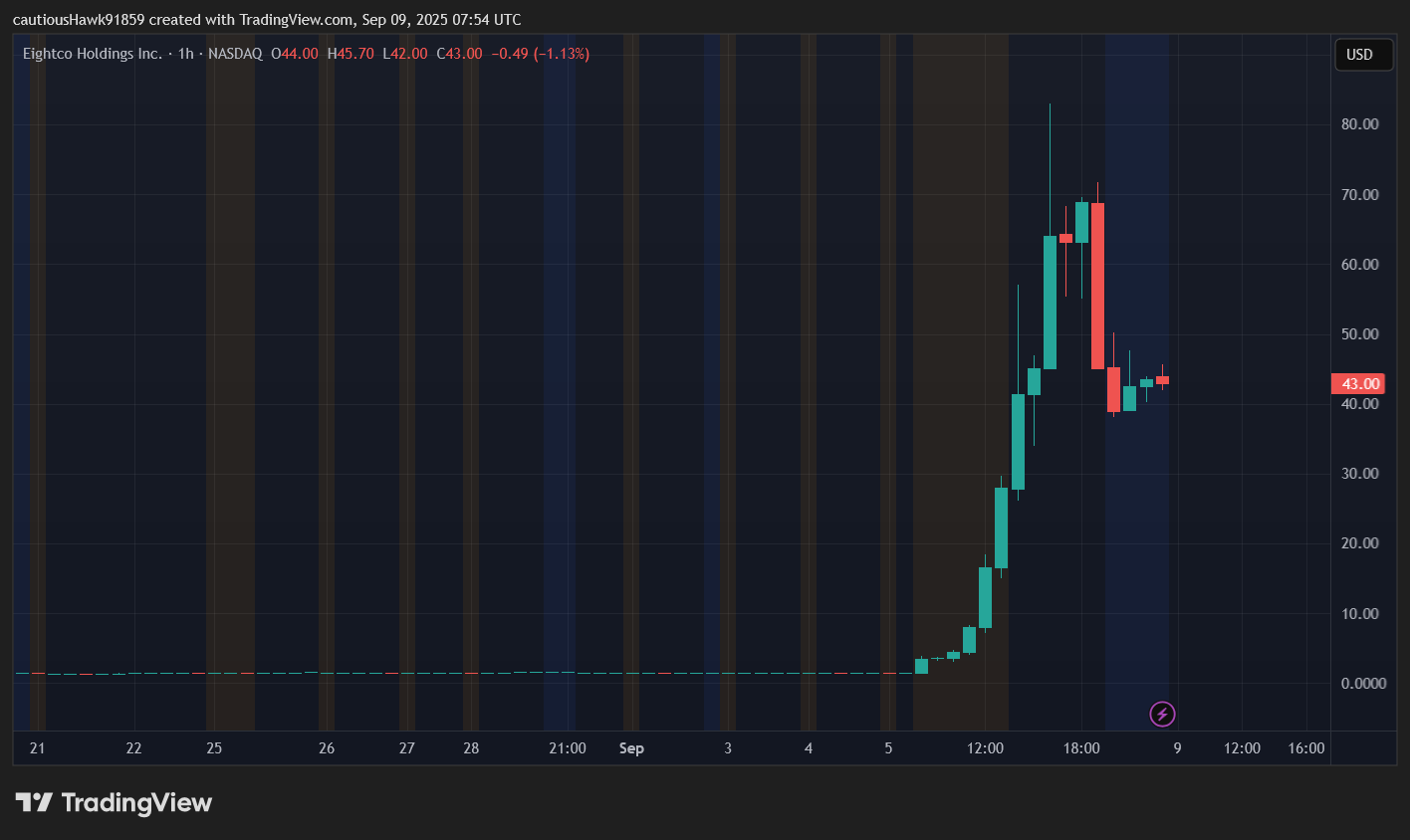The width and height of the screenshot is (1410, 840).
Task: Click the 80.00 price axis label
Action: pyautogui.click(x=1359, y=124)
